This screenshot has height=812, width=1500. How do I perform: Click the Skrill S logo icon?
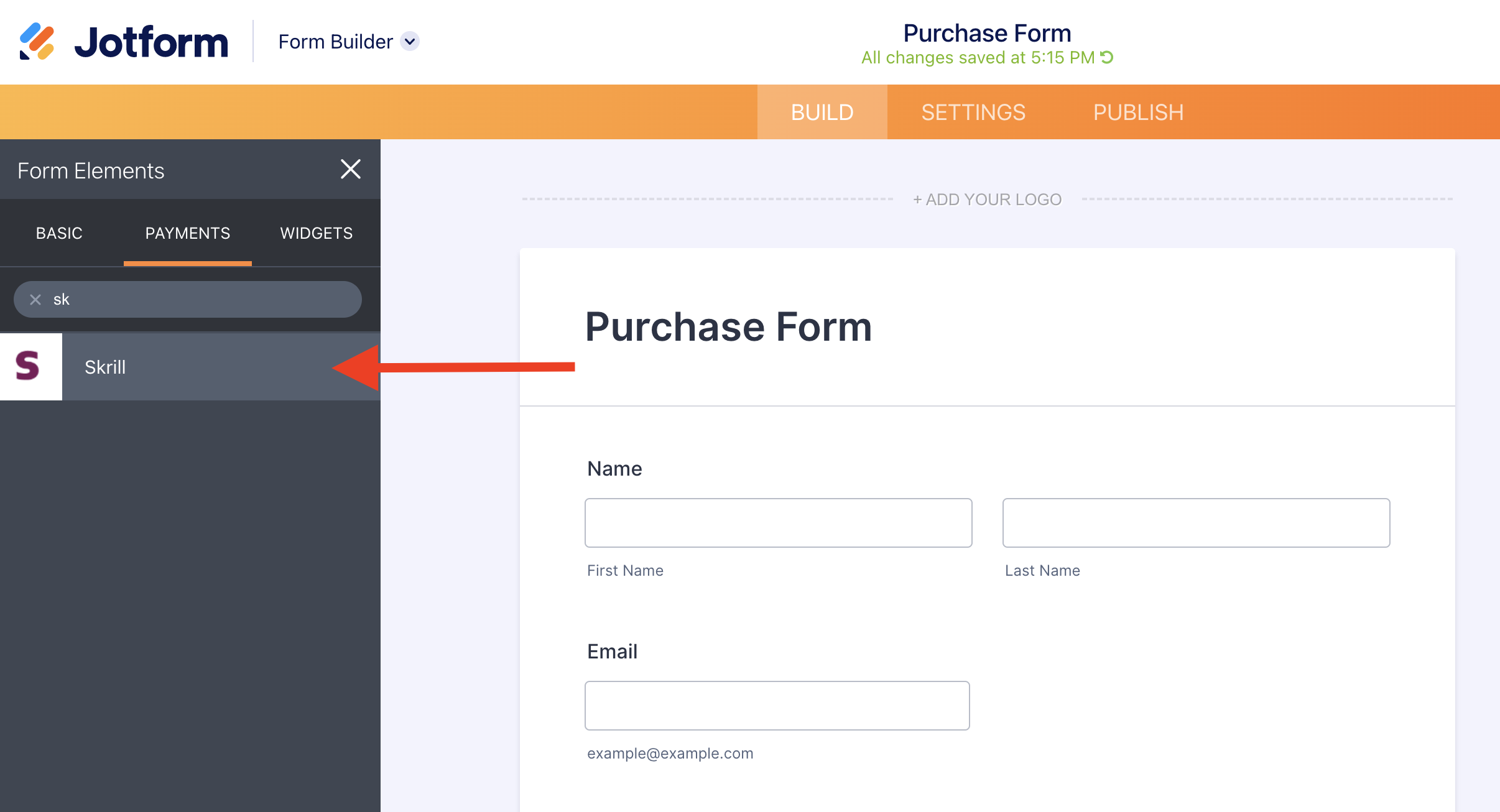point(29,366)
